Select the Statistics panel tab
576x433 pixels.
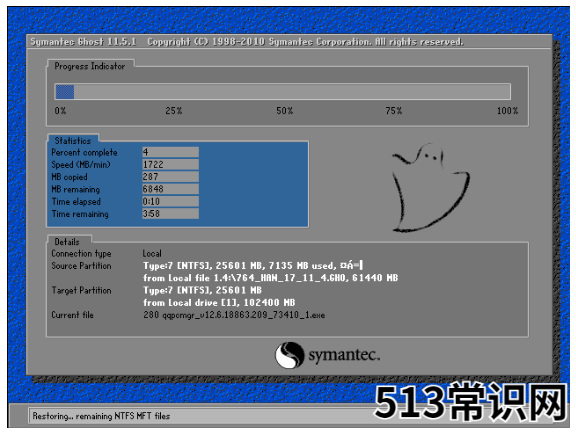coord(73,141)
